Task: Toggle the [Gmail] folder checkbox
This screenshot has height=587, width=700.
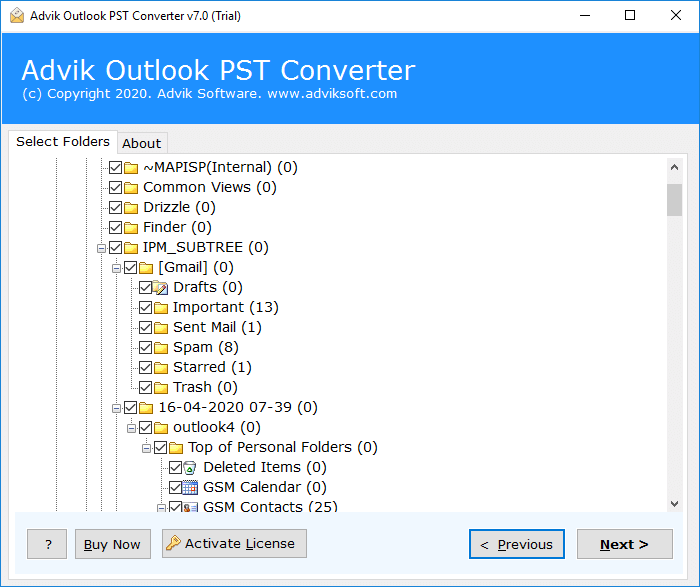Action: click(x=130, y=268)
